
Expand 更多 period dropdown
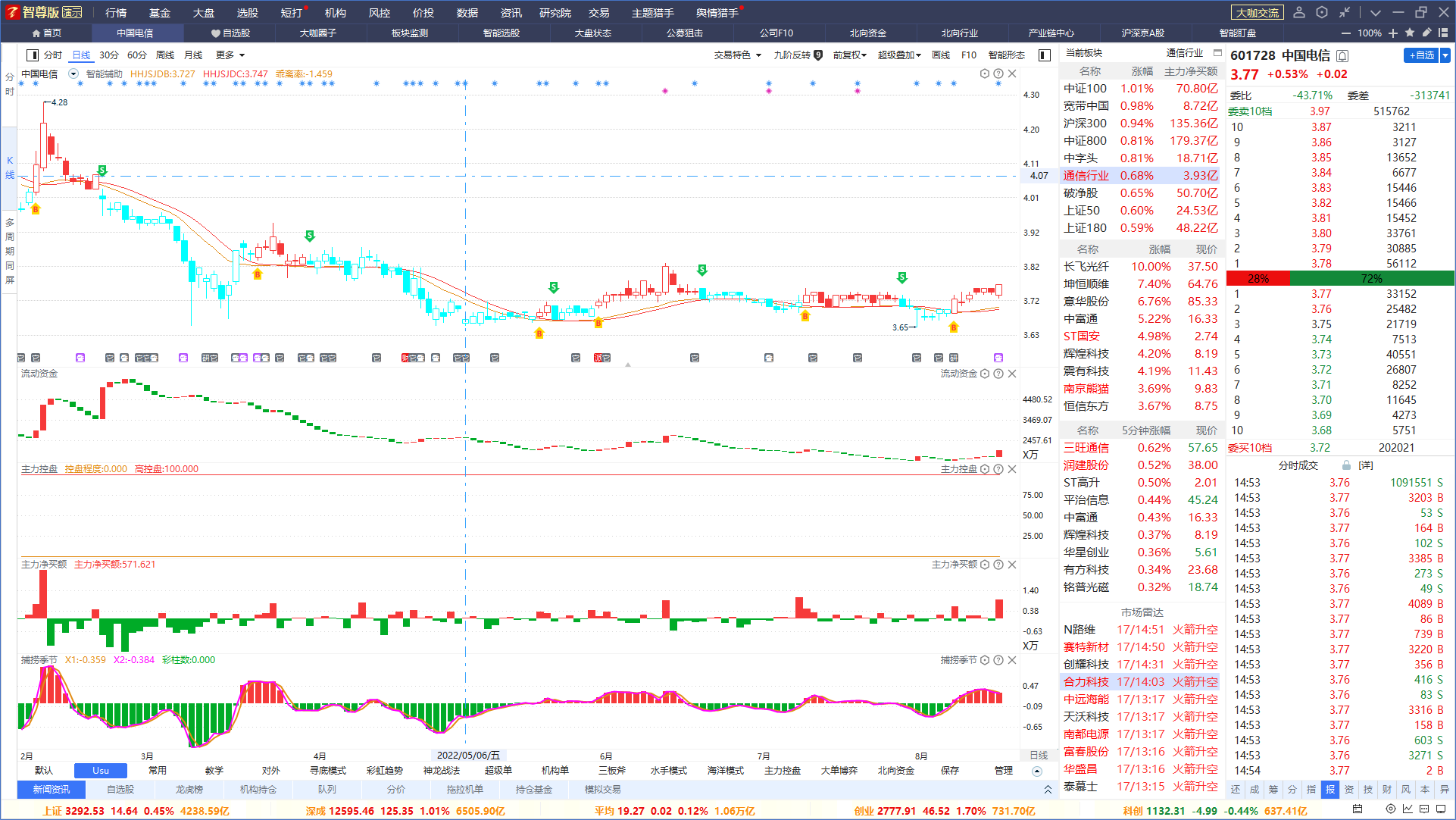230,55
